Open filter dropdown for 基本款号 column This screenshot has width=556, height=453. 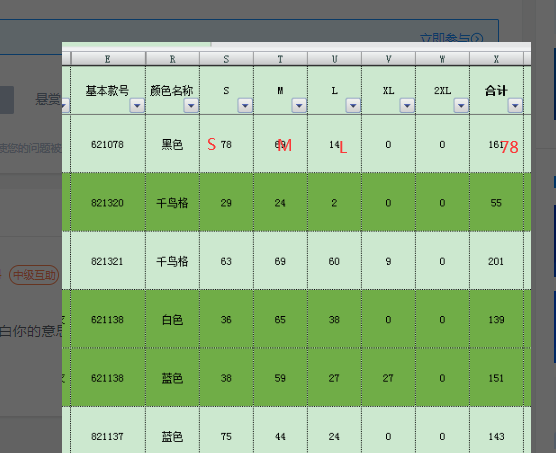pyautogui.click(x=137, y=105)
